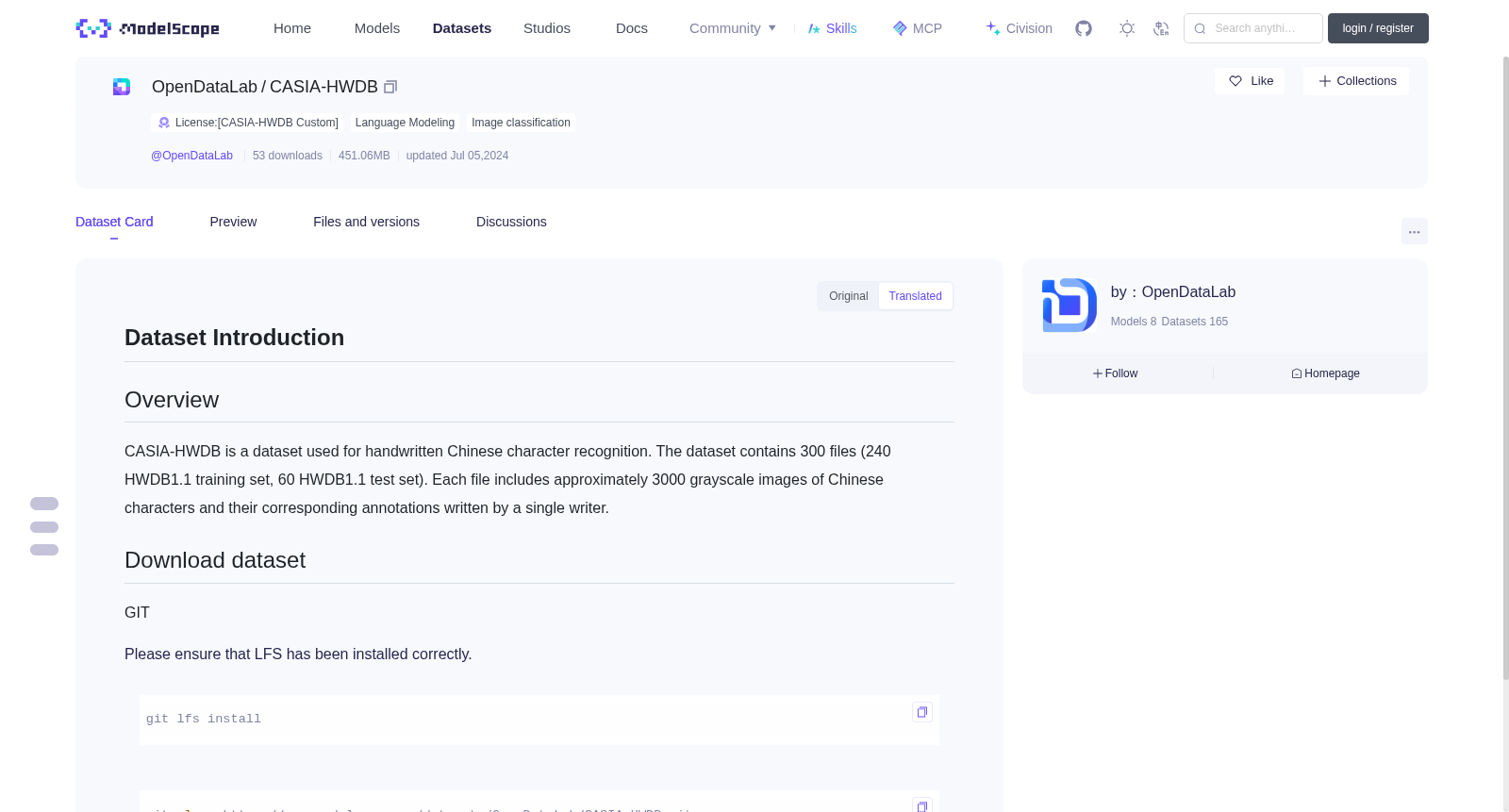Show the Translated text version
The image size is (1509, 812).
pos(915,296)
